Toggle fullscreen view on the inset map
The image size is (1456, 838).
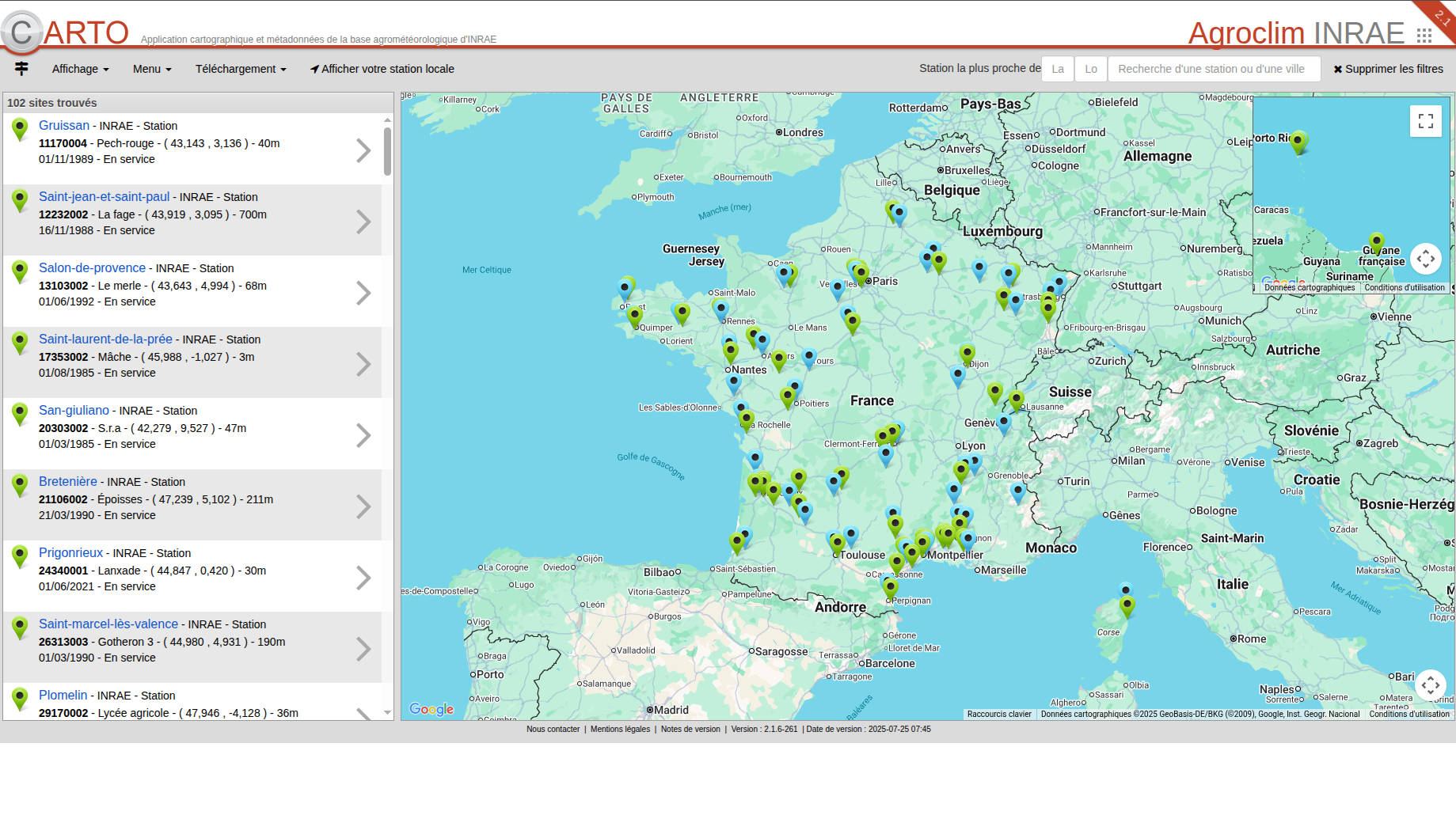pyautogui.click(x=1425, y=121)
